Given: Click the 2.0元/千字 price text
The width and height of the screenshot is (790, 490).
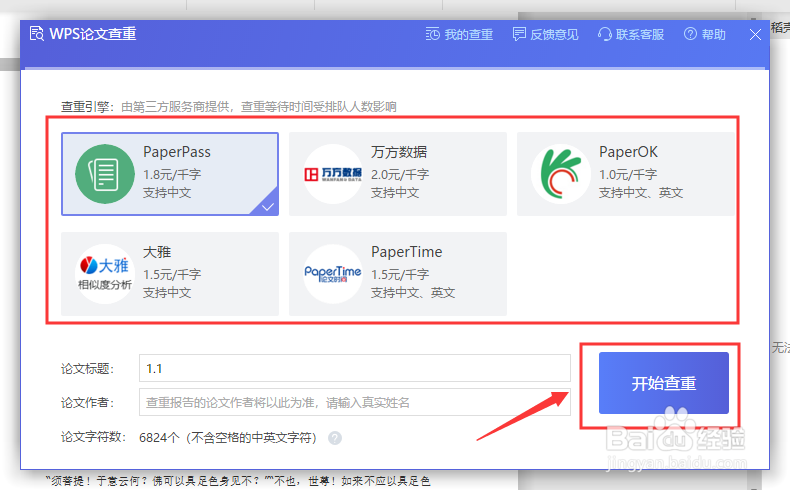Looking at the screenshot, I should tap(400, 174).
